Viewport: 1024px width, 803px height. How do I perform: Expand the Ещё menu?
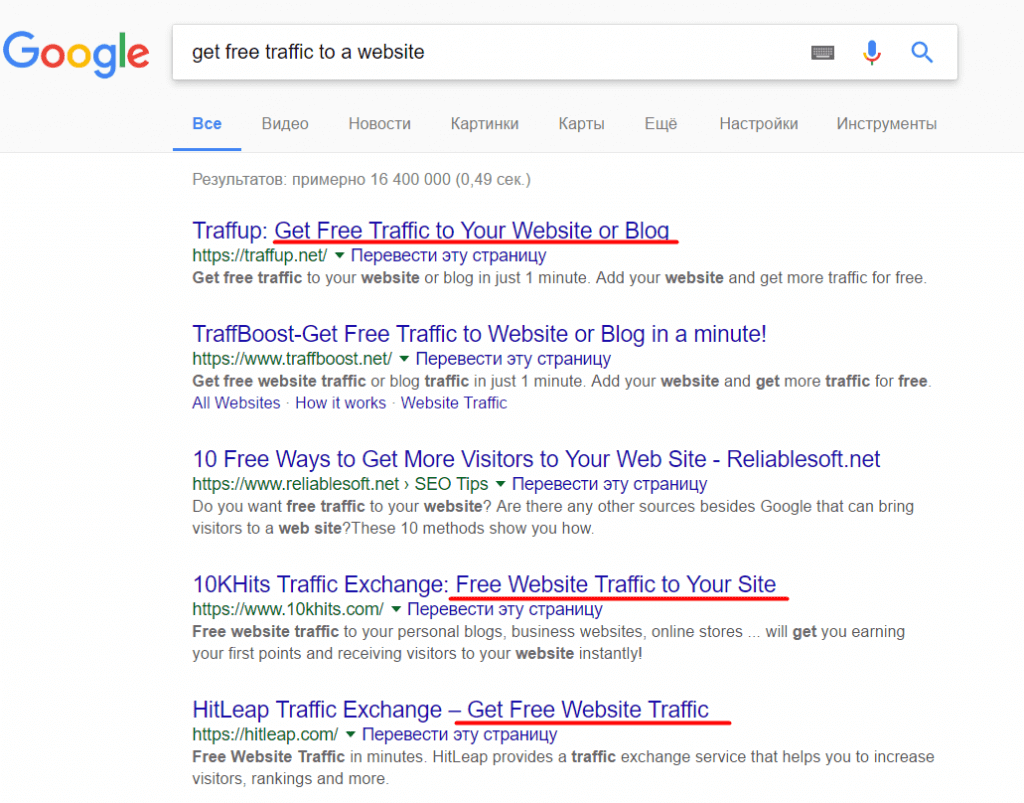(x=661, y=124)
